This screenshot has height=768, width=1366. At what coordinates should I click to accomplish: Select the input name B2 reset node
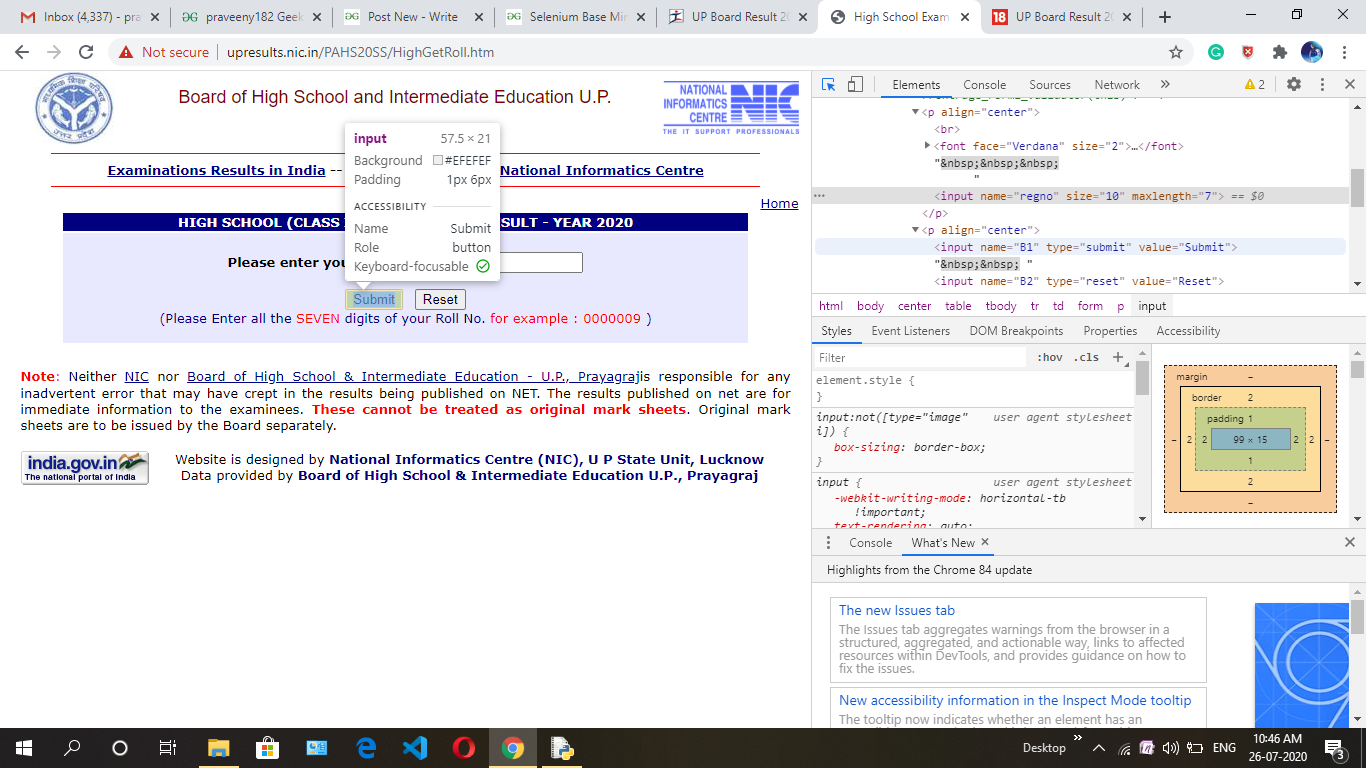1079,281
